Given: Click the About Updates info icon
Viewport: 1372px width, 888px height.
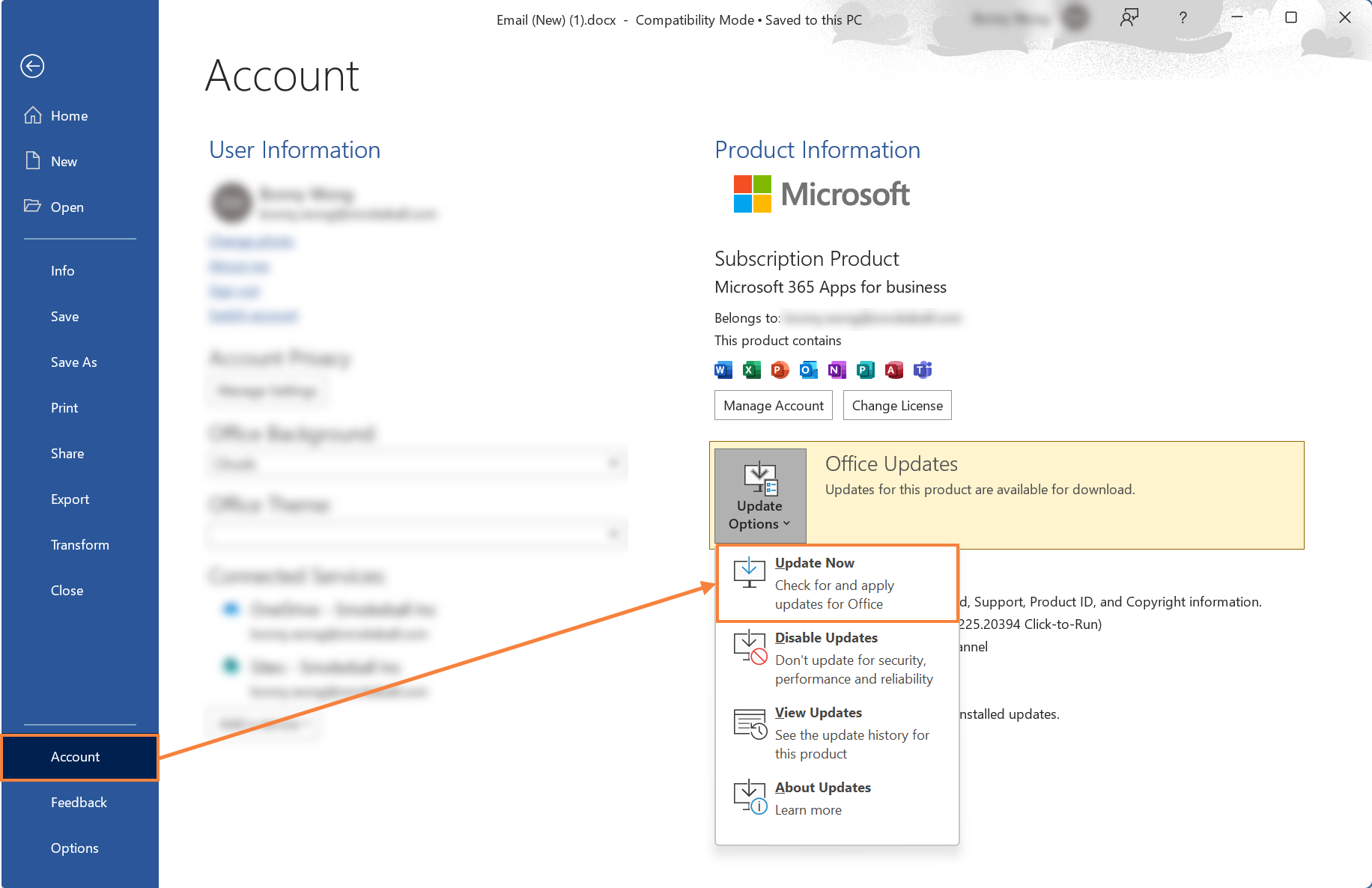Looking at the screenshot, I should pos(750,797).
